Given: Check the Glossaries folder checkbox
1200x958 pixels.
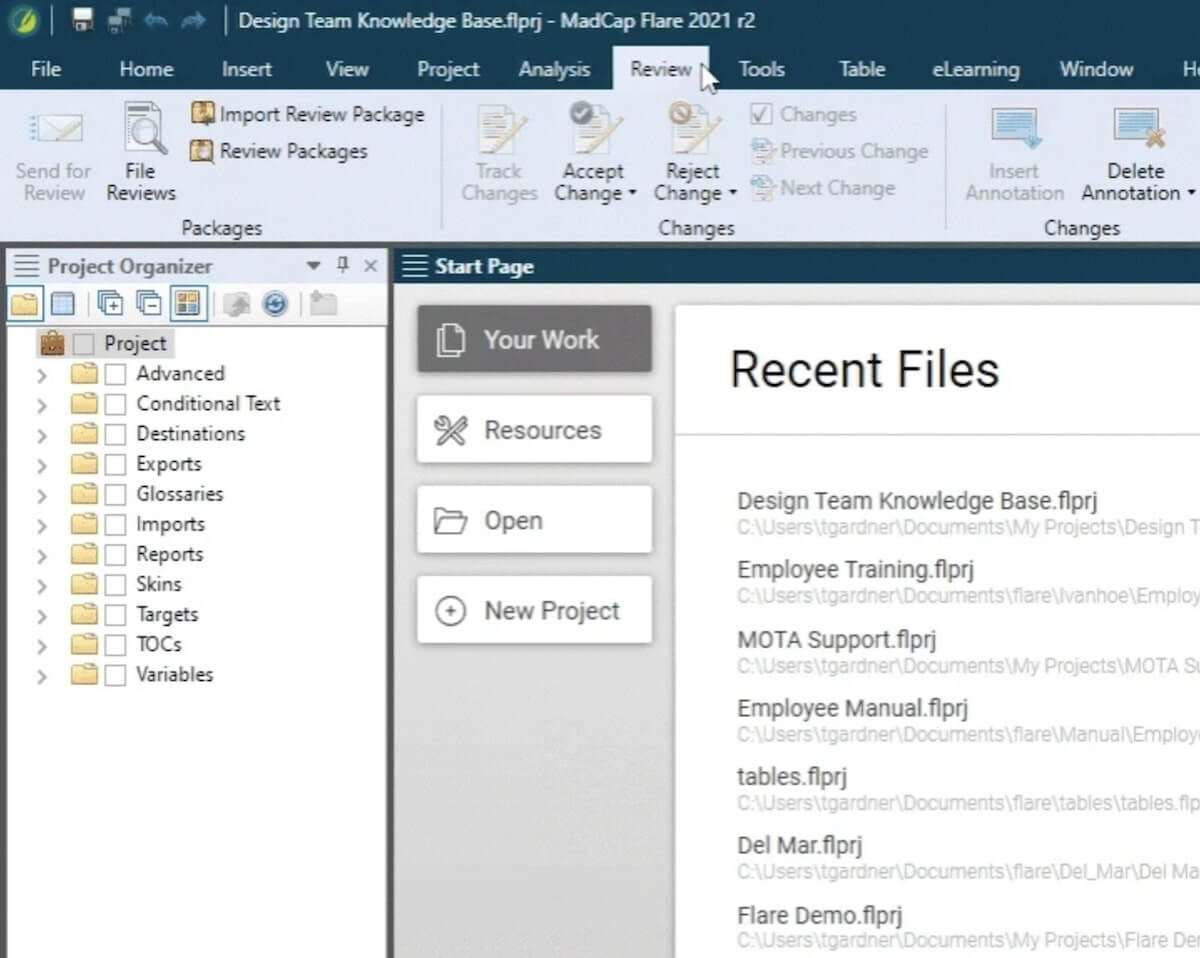Looking at the screenshot, I should 116,494.
